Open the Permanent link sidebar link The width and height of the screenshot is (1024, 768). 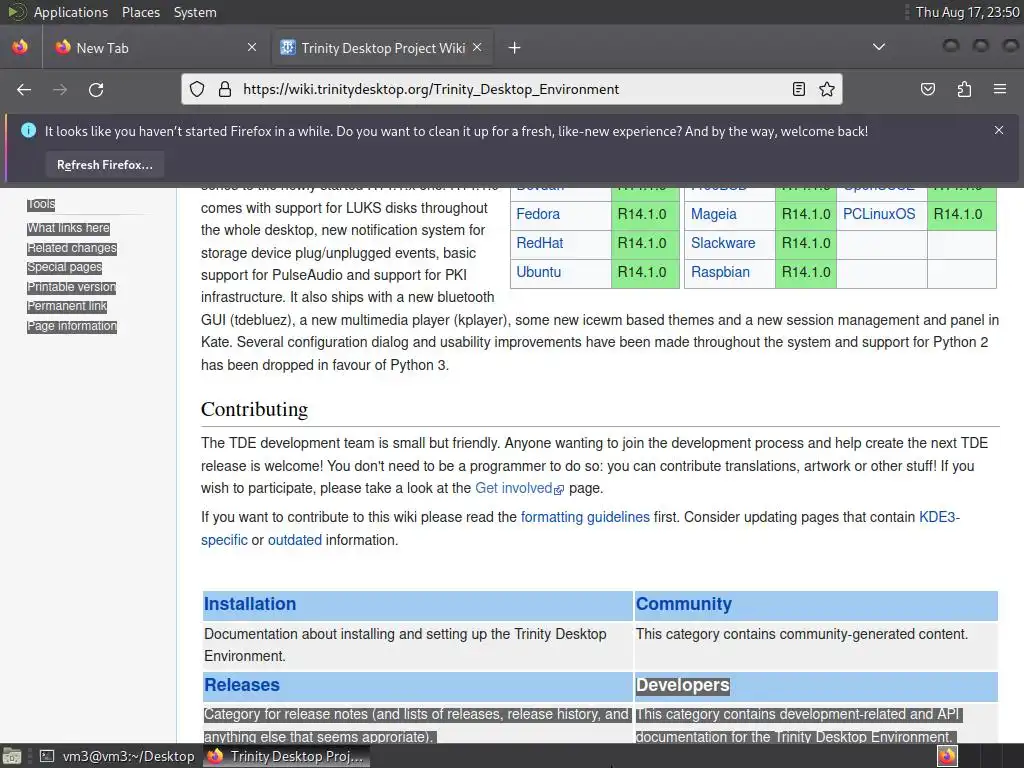coord(67,306)
